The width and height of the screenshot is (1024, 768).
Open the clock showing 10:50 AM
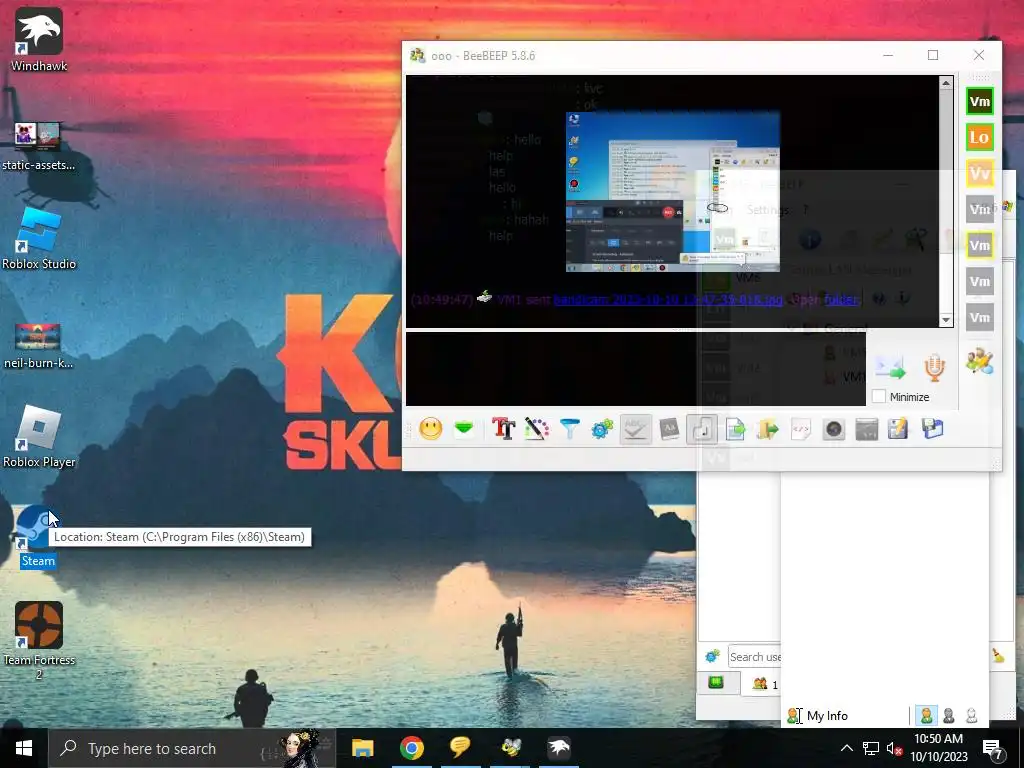[938, 748]
